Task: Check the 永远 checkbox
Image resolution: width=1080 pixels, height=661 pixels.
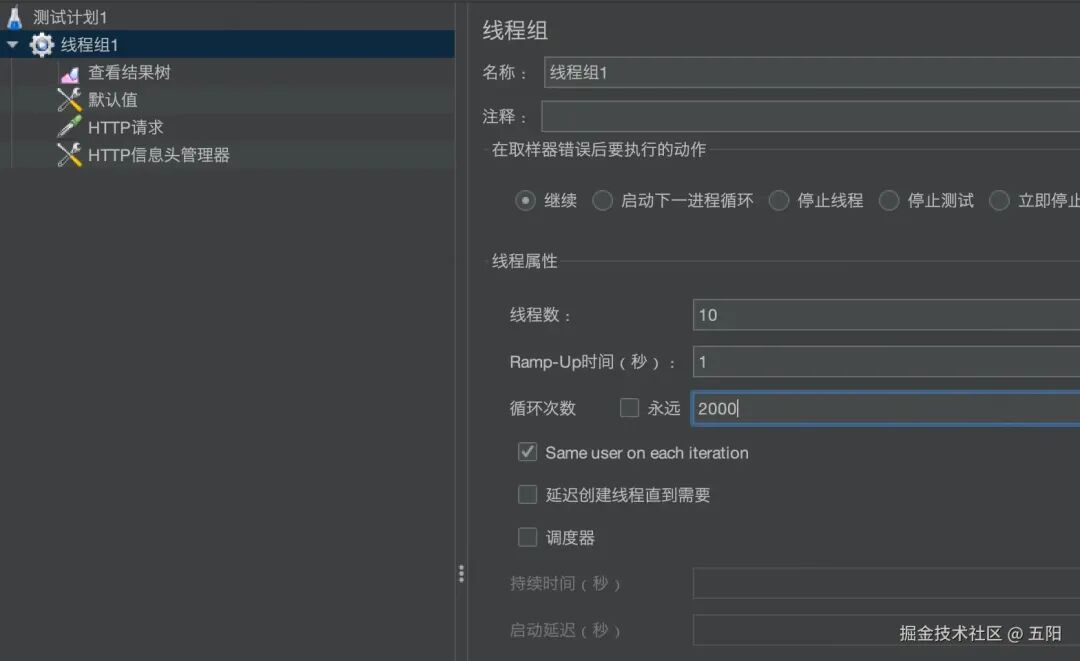Action: point(628,407)
